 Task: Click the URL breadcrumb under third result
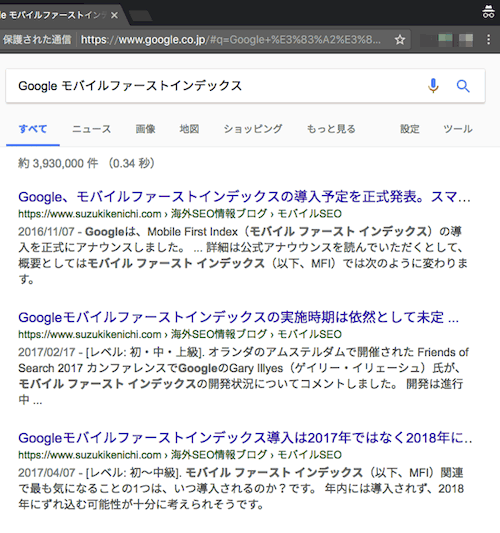tap(180, 455)
